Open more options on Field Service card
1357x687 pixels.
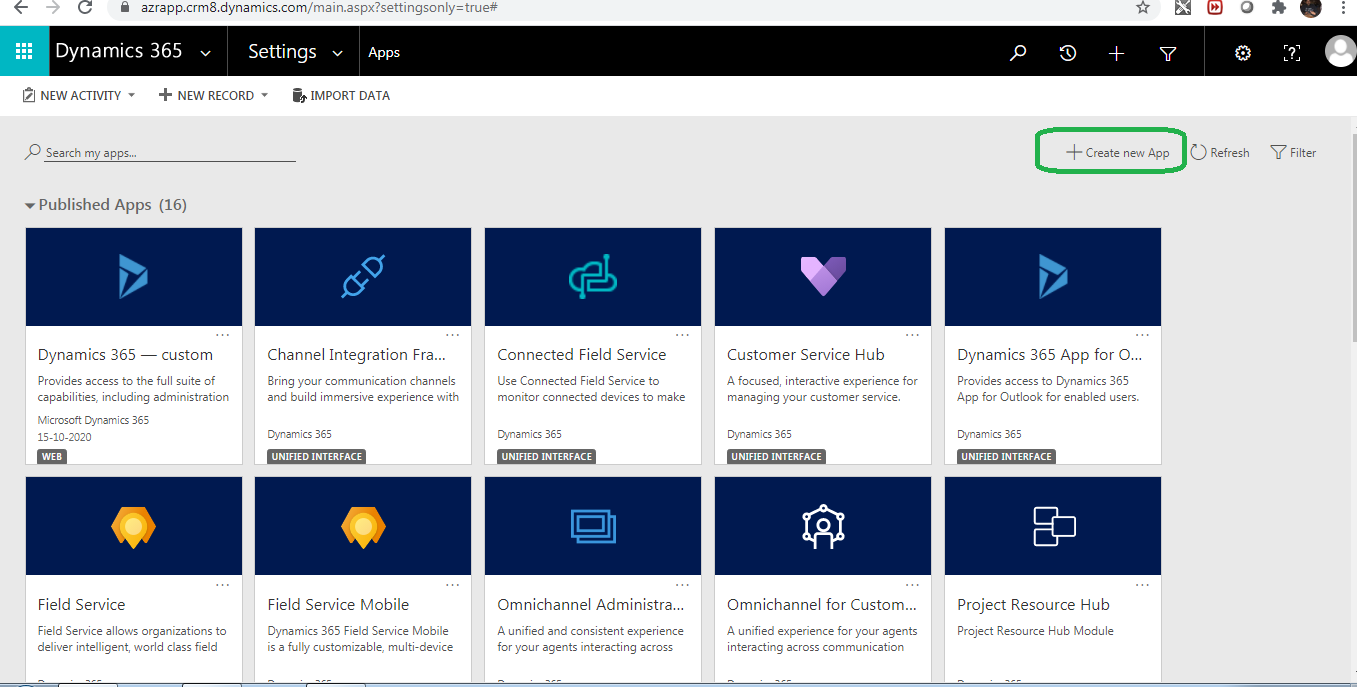pyautogui.click(x=223, y=584)
